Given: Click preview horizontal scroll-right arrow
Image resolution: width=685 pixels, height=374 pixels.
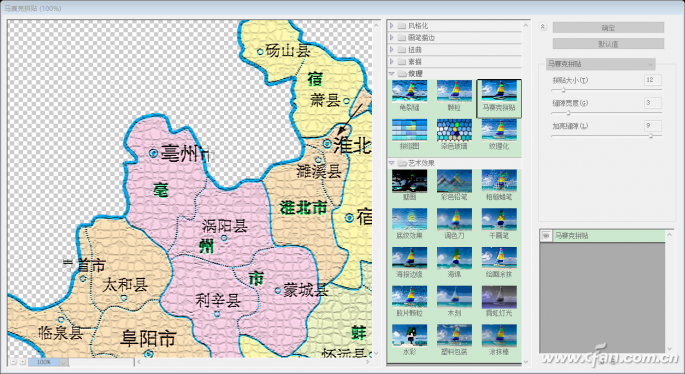Looking at the screenshot, I should point(367,362).
